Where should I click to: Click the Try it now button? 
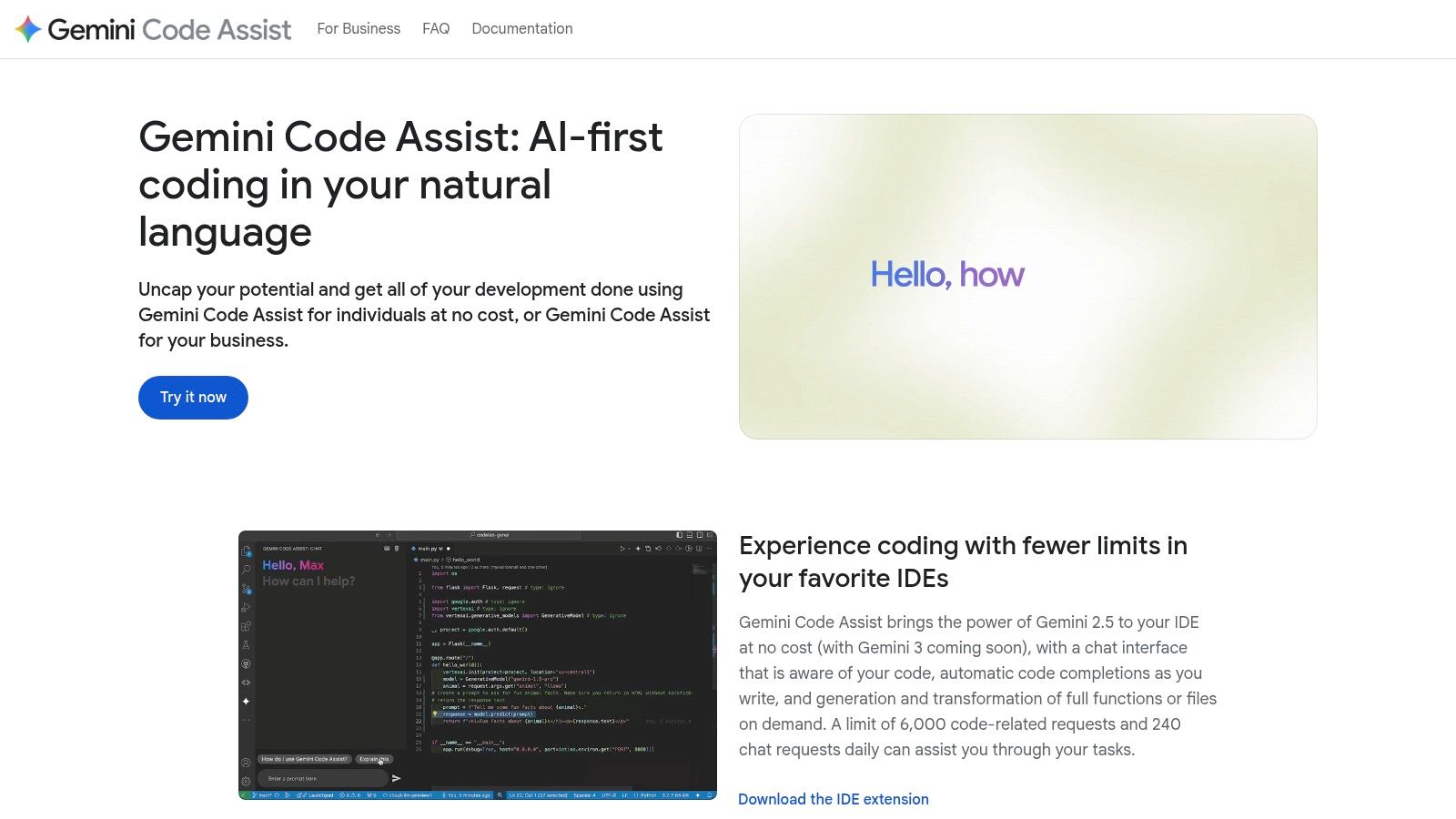pyautogui.click(x=192, y=397)
